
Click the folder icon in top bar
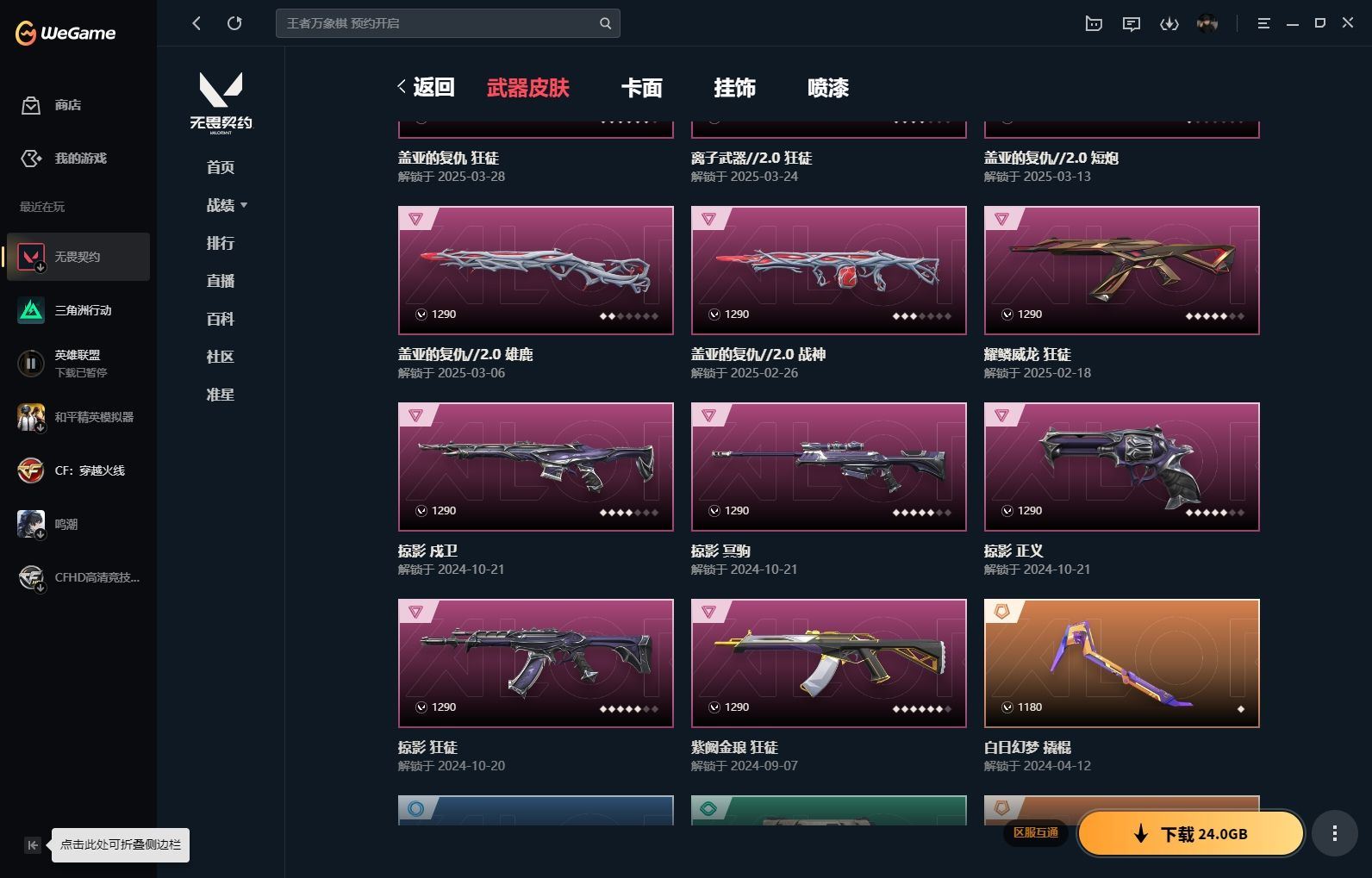[1094, 24]
